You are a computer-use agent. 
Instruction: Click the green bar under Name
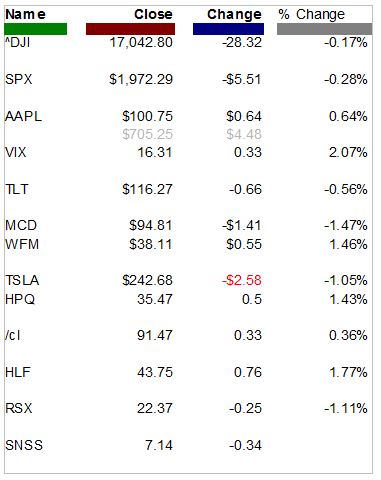point(36,29)
